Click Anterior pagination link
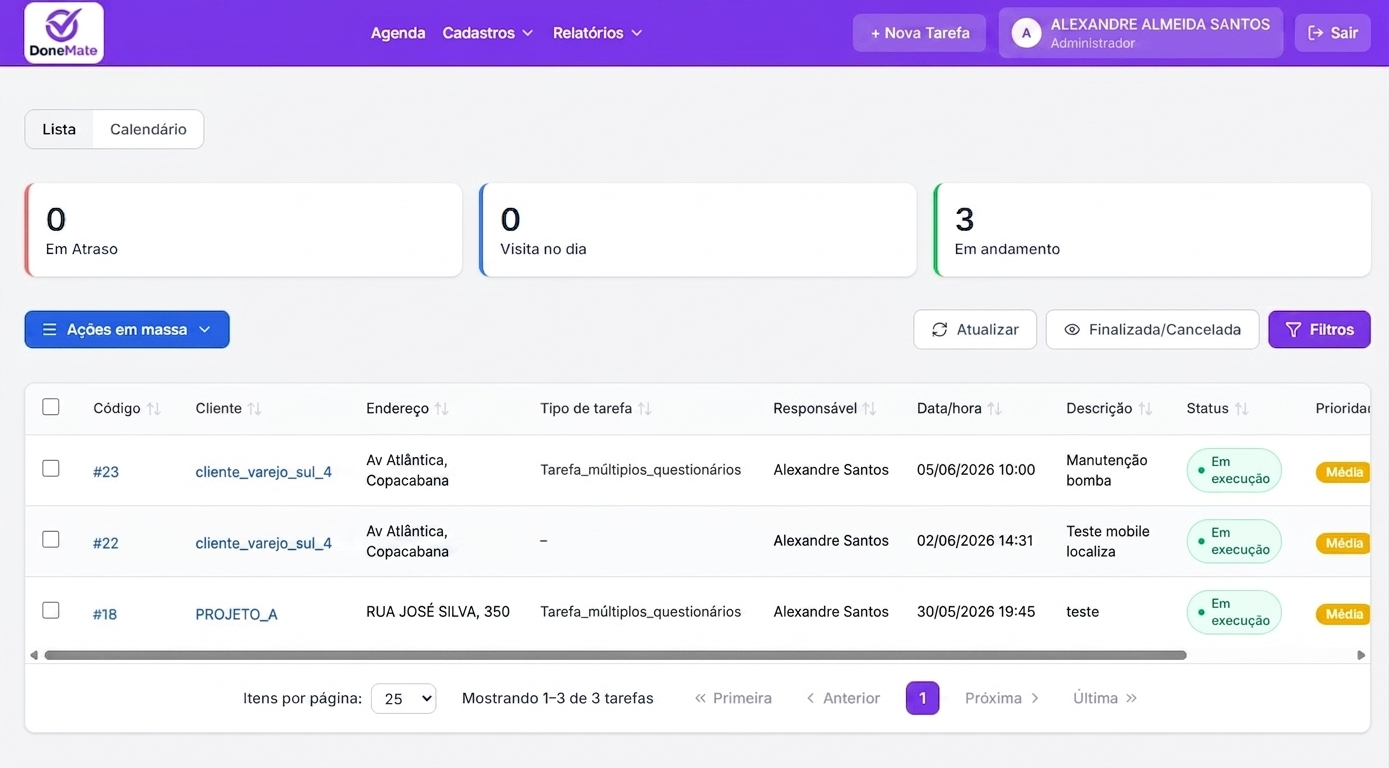The height and width of the screenshot is (768, 1389). coord(843,698)
